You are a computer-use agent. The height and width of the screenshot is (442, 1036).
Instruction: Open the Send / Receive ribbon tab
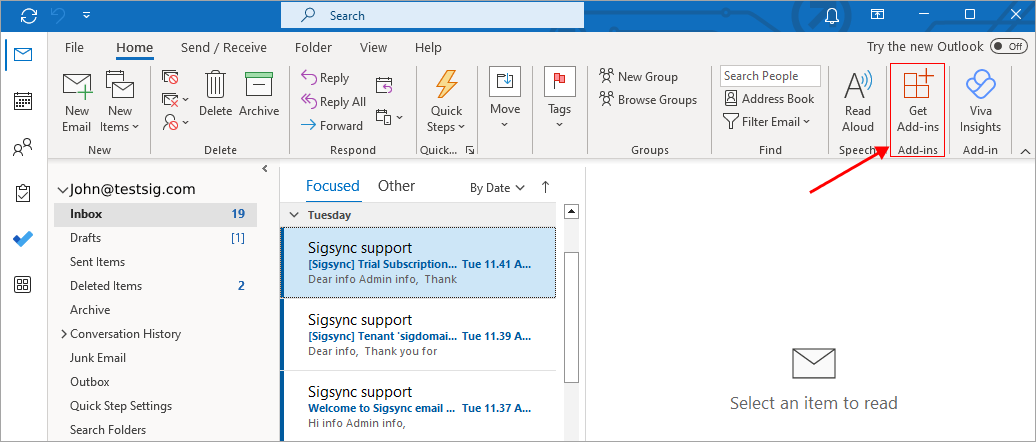224,47
